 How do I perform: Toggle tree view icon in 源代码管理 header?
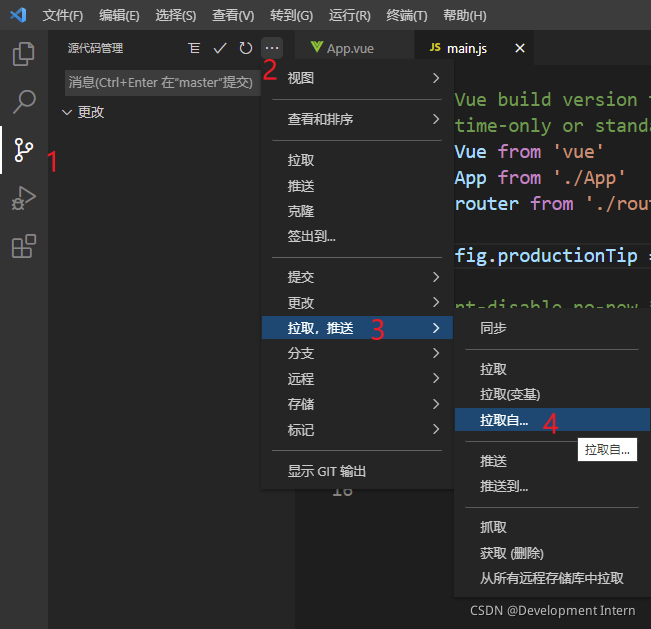pos(194,48)
